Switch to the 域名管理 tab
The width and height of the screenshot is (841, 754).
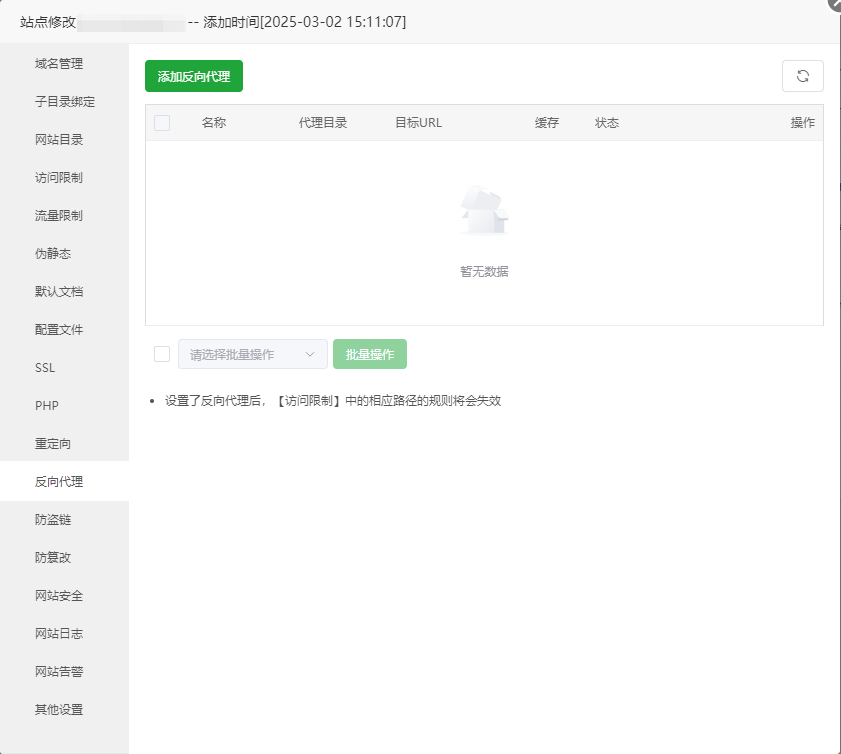[x=58, y=63]
